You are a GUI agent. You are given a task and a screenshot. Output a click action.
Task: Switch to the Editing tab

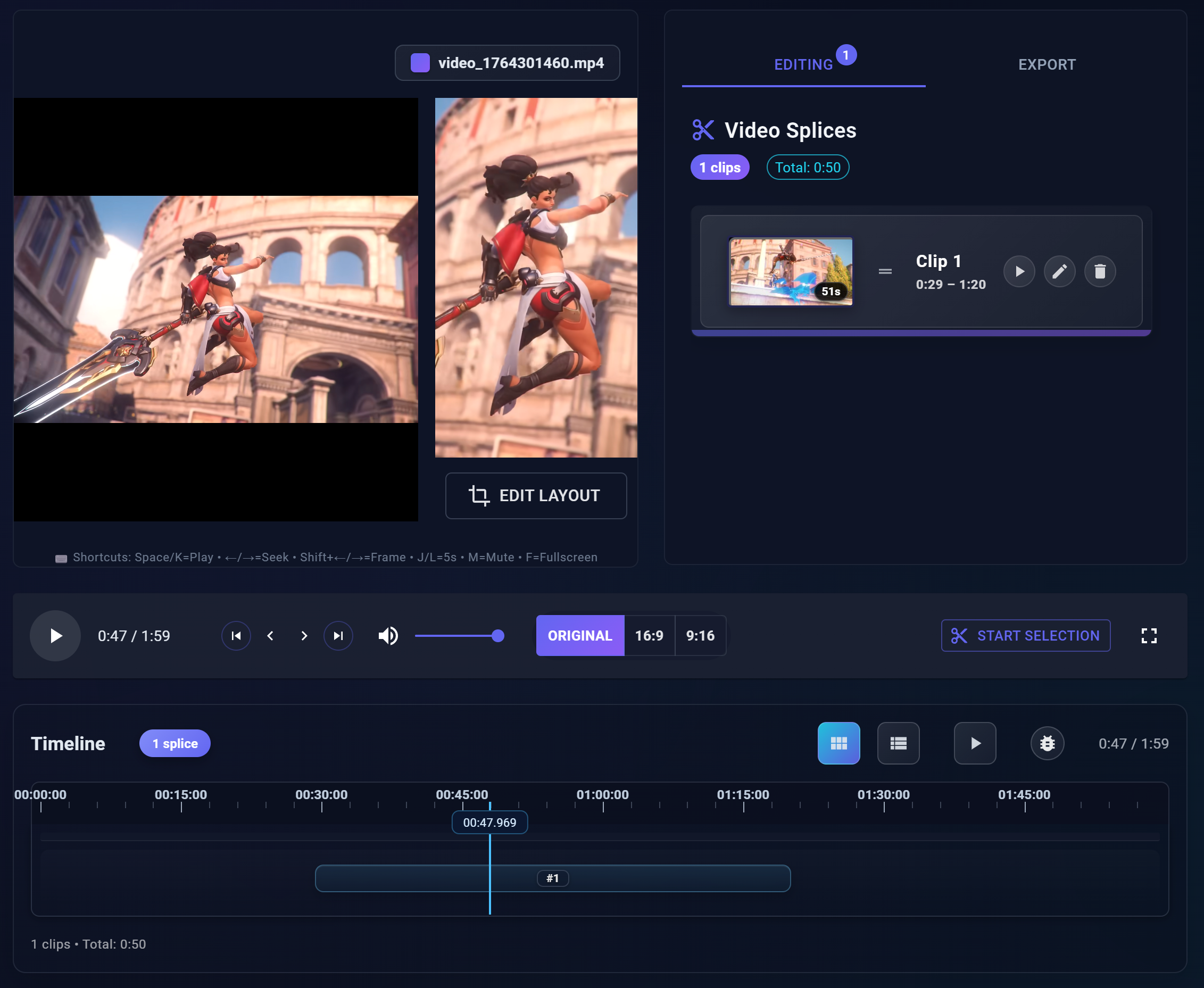(803, 65)
